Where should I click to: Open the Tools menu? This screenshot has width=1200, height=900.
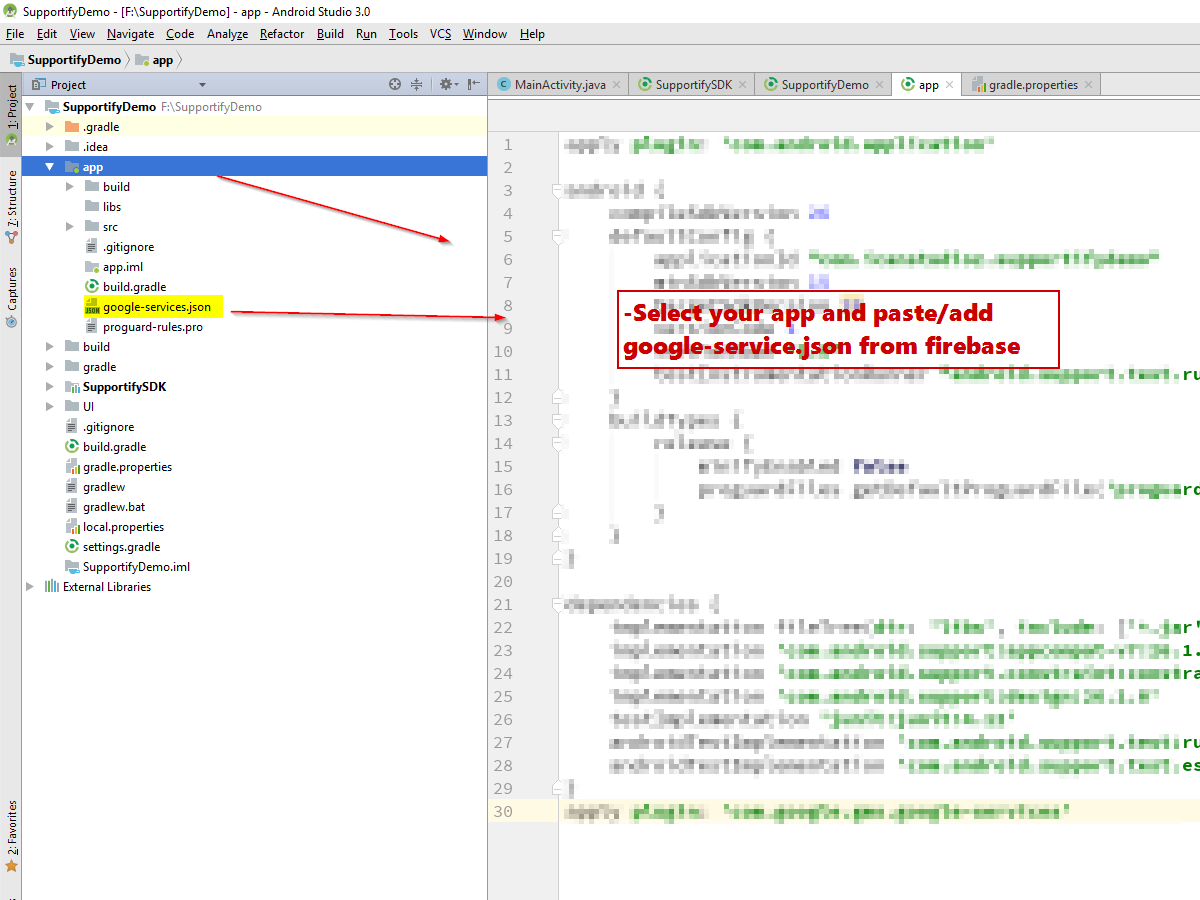click(403, 34)
